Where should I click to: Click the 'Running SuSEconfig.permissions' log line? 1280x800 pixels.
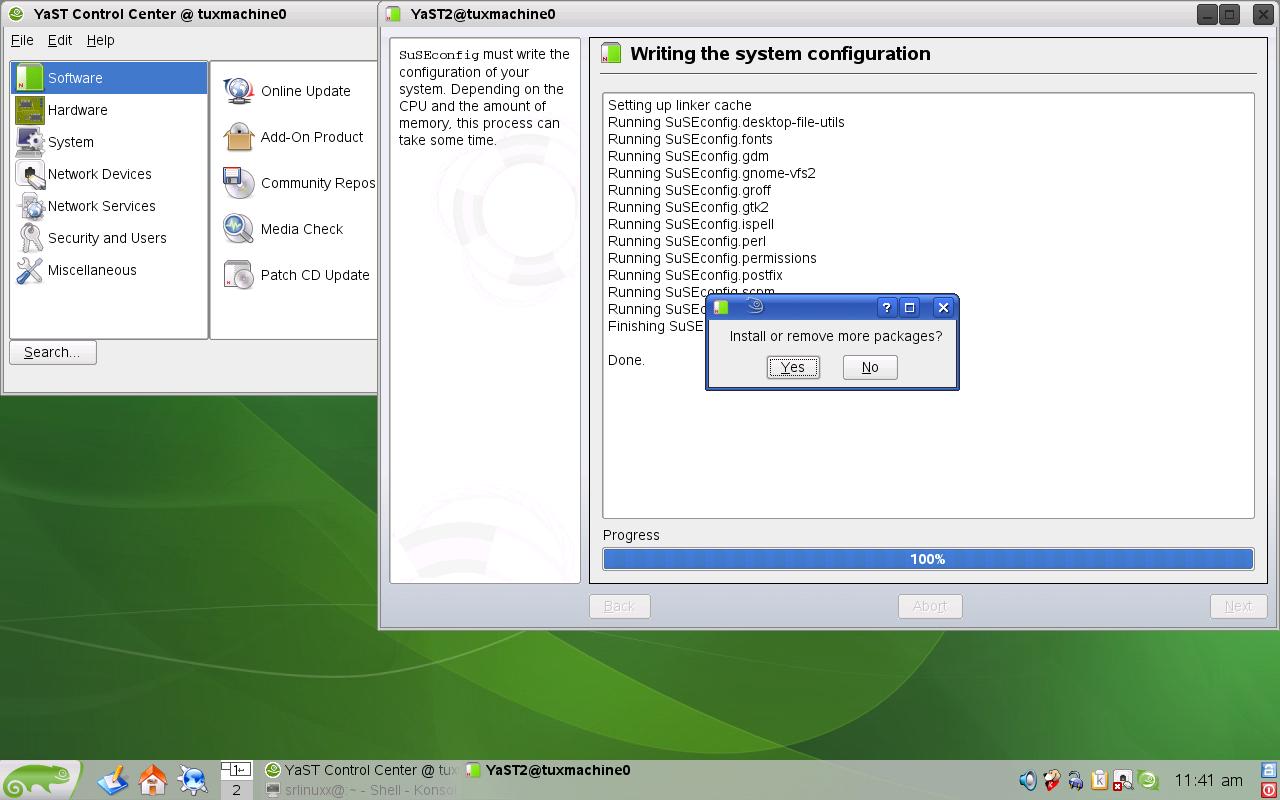click(x=712, y=258)
